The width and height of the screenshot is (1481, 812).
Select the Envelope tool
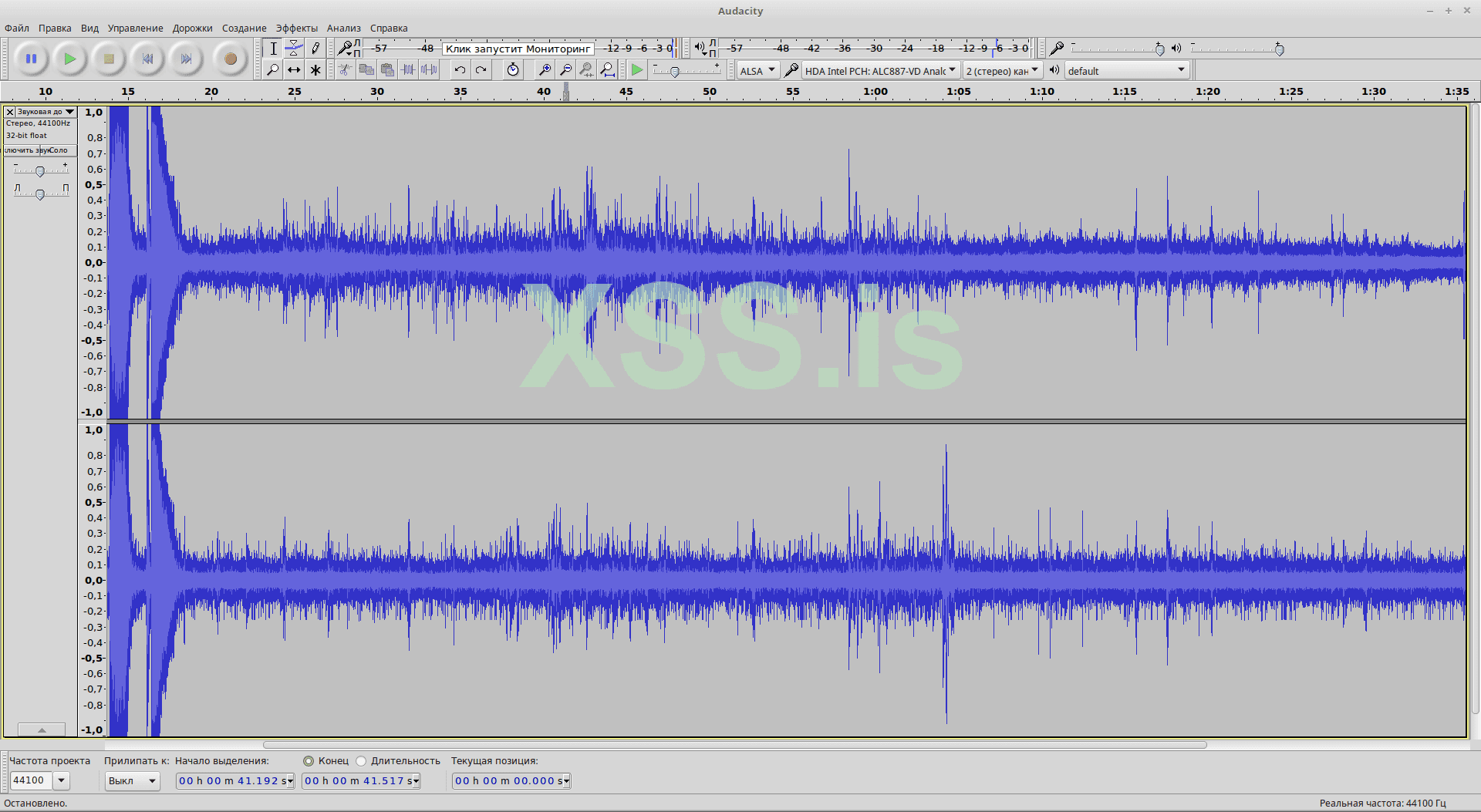coord(294,49)
